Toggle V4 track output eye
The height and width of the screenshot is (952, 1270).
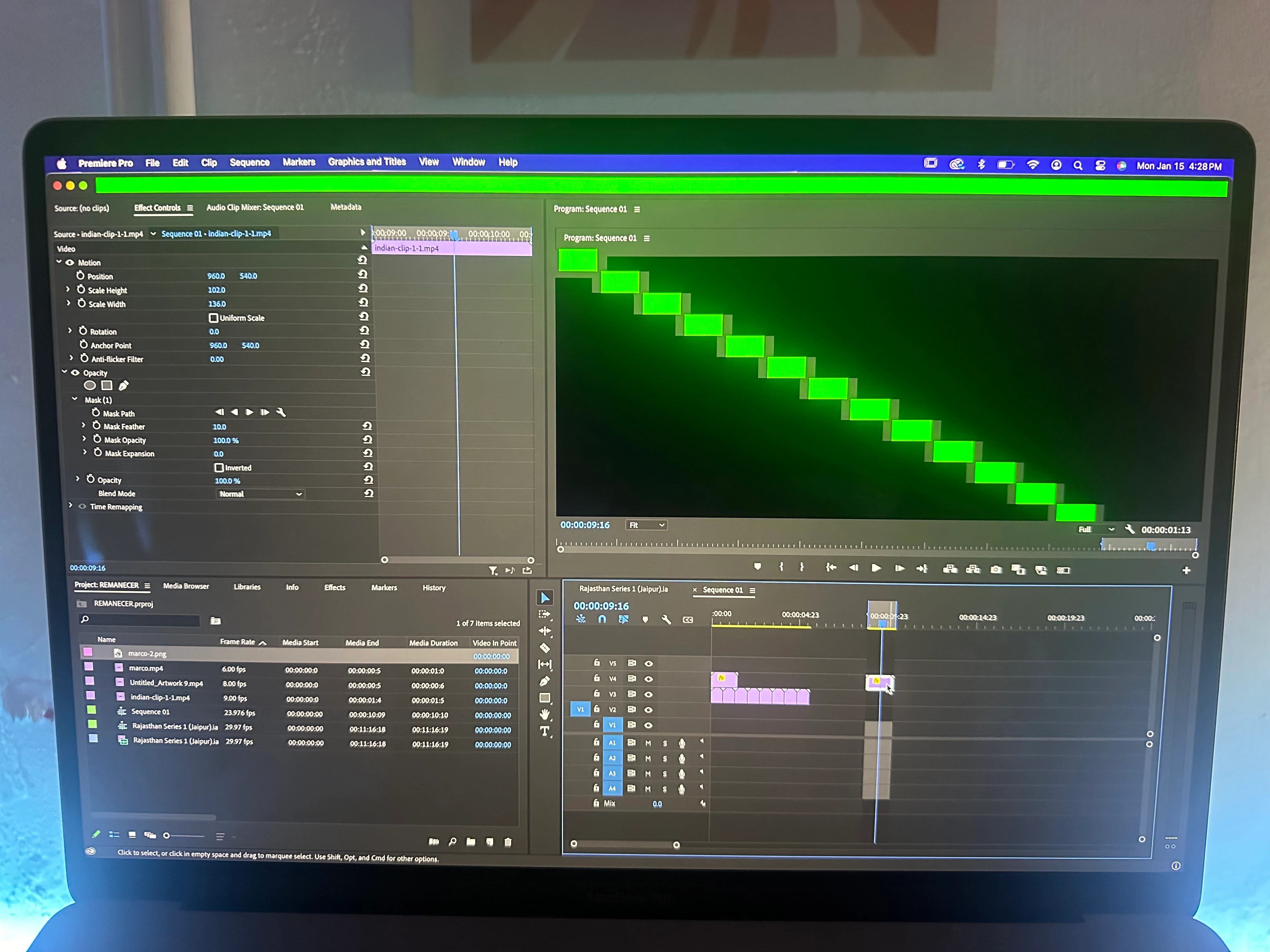(649, 679)
